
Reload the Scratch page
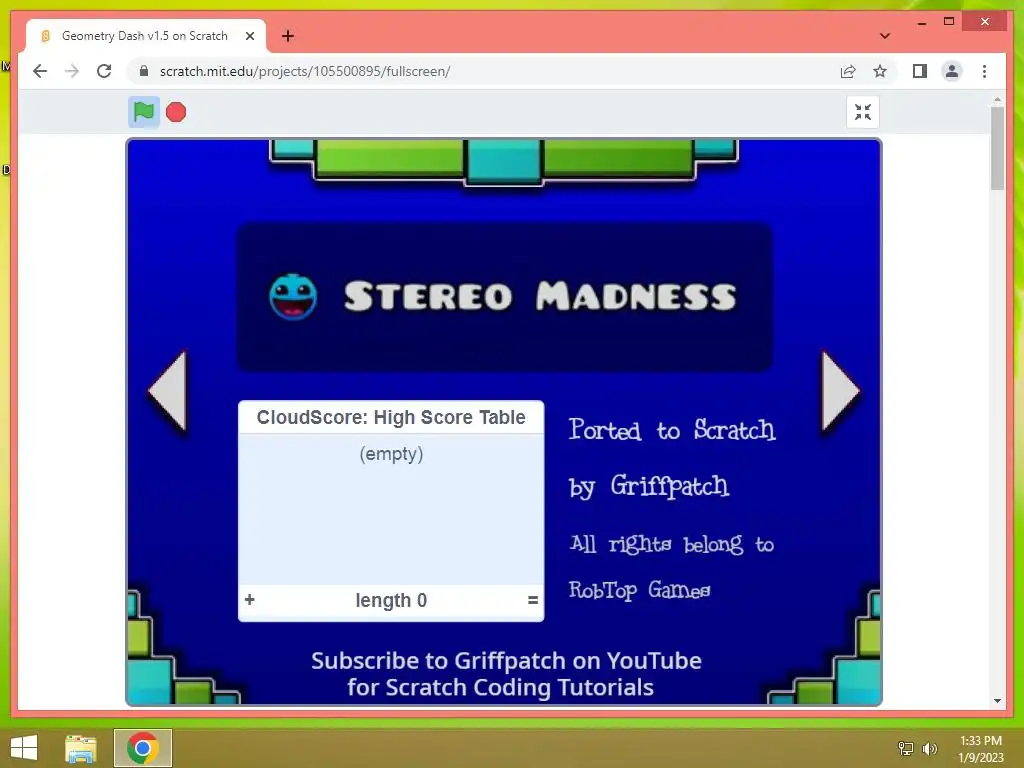click(104, 71)
